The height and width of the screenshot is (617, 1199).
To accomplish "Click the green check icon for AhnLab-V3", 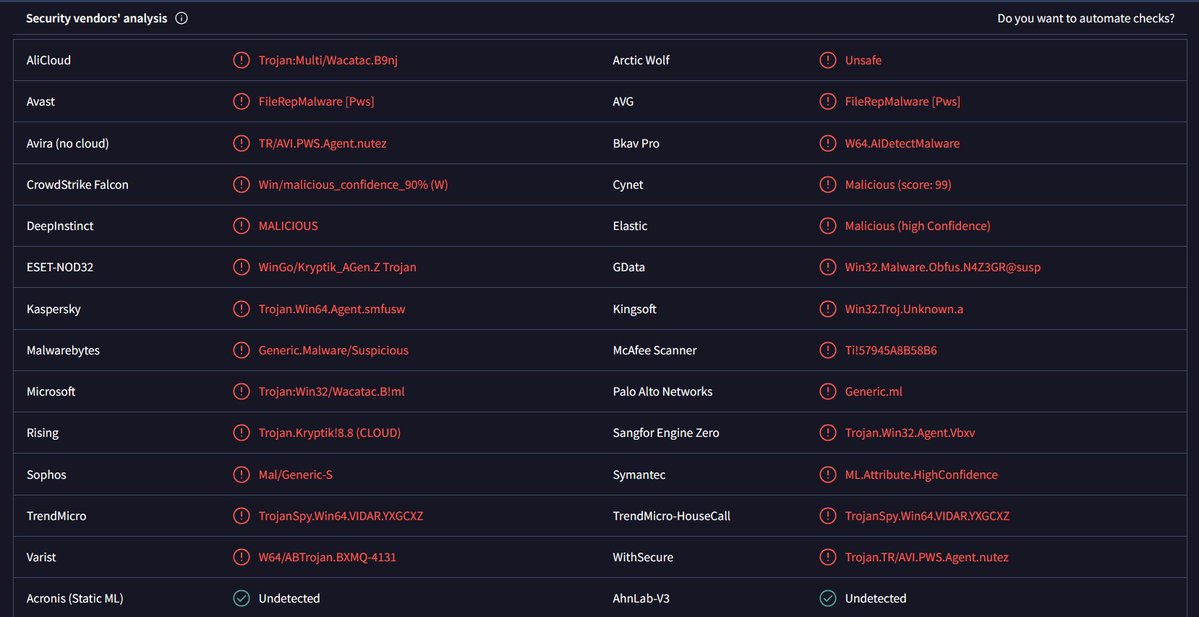I will click(827, 599).
